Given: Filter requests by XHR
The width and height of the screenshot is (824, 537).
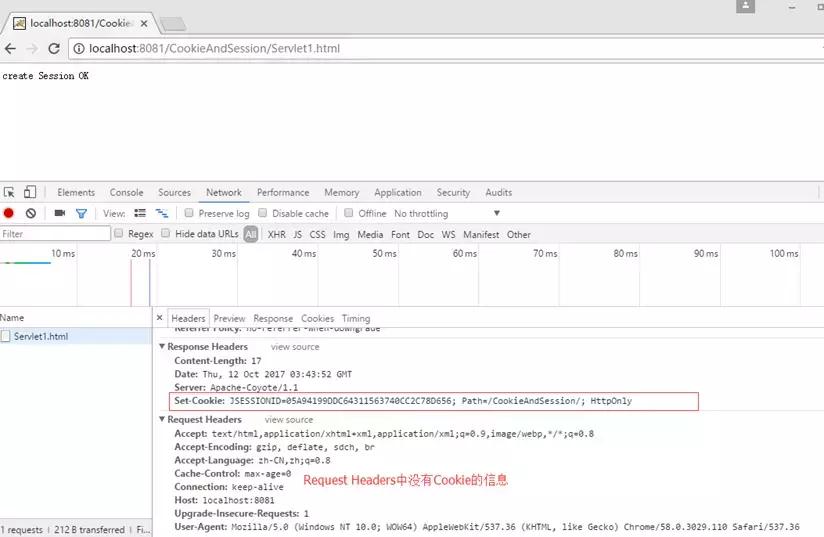Looking at the screenshot, I should click(276, 234).
